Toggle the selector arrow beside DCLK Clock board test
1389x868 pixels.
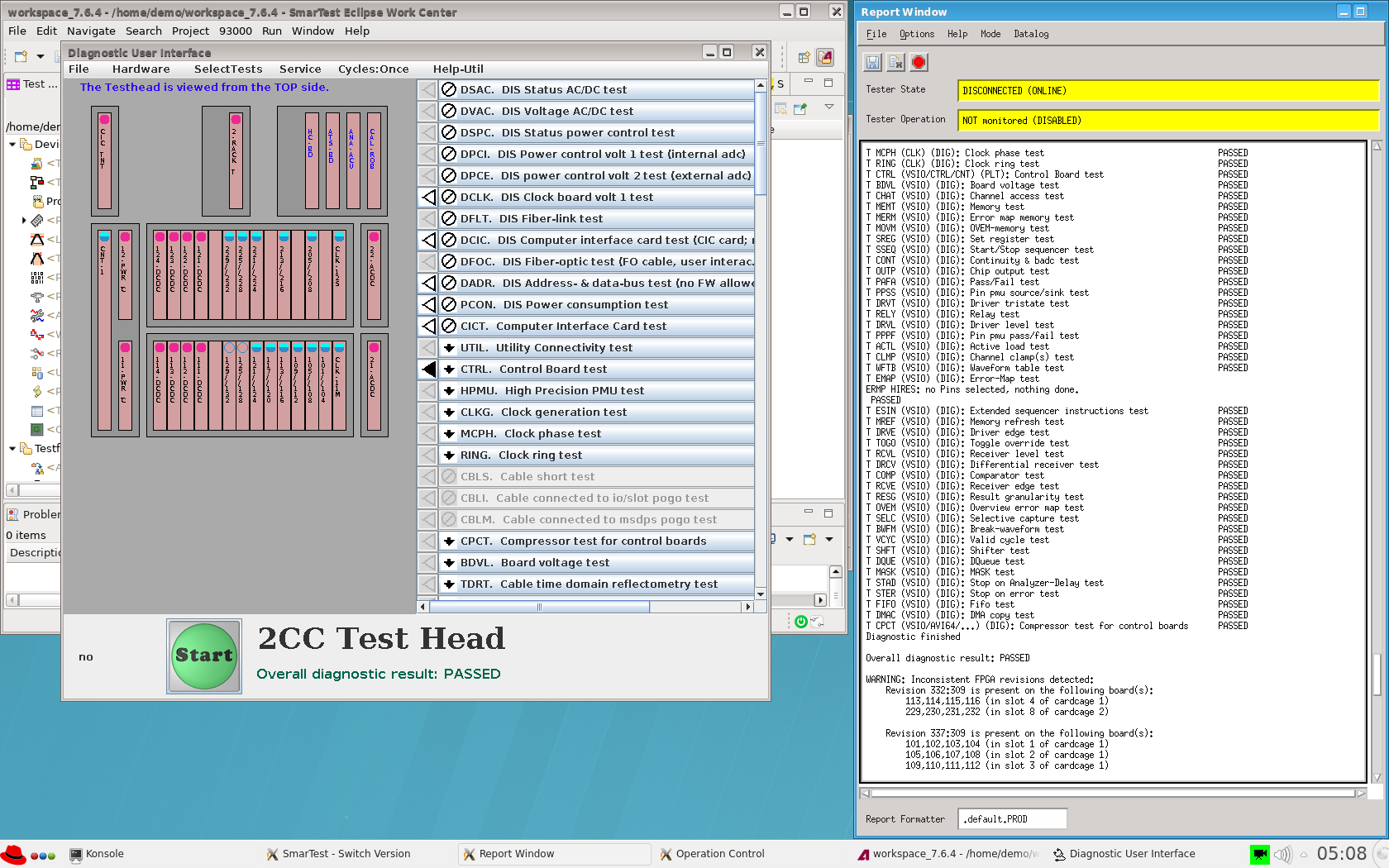click(x=427, y=197)
